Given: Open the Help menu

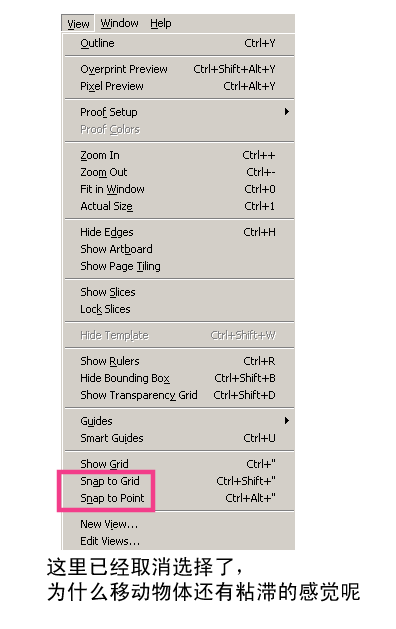Looking at the screenshot, I should [160, 23].
